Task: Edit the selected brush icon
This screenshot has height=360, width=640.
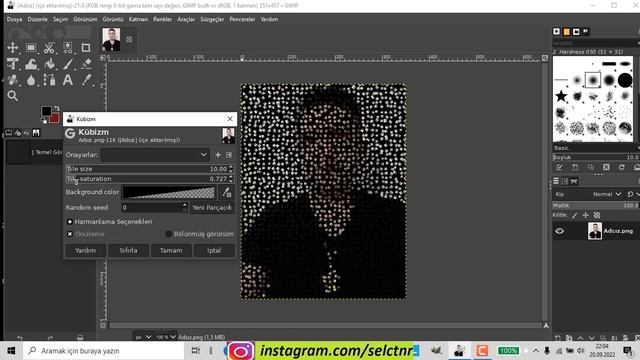Action: [559, 167]
